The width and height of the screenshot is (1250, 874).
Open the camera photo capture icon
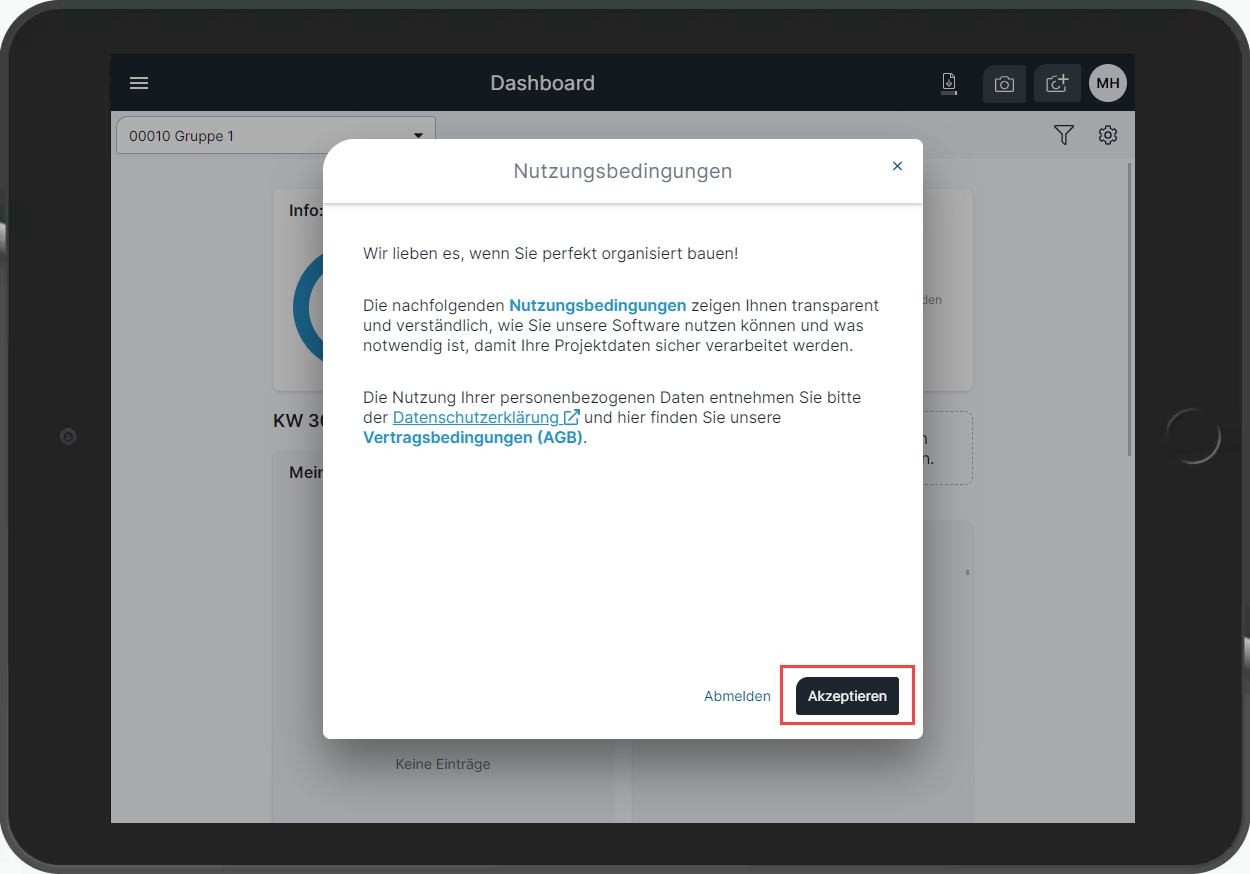tap(1004, 84)
